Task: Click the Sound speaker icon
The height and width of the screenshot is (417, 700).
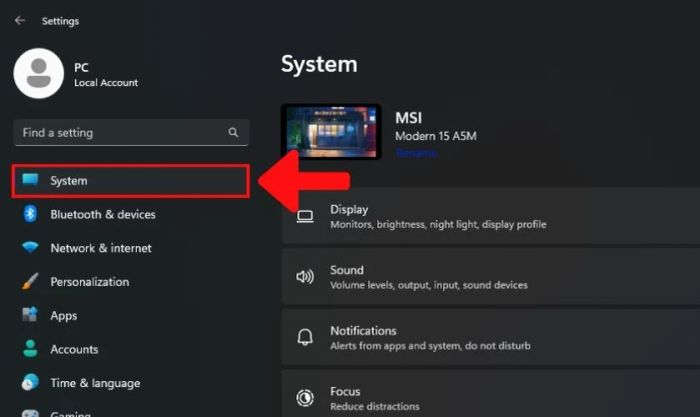Action: (x=305, y=277)
